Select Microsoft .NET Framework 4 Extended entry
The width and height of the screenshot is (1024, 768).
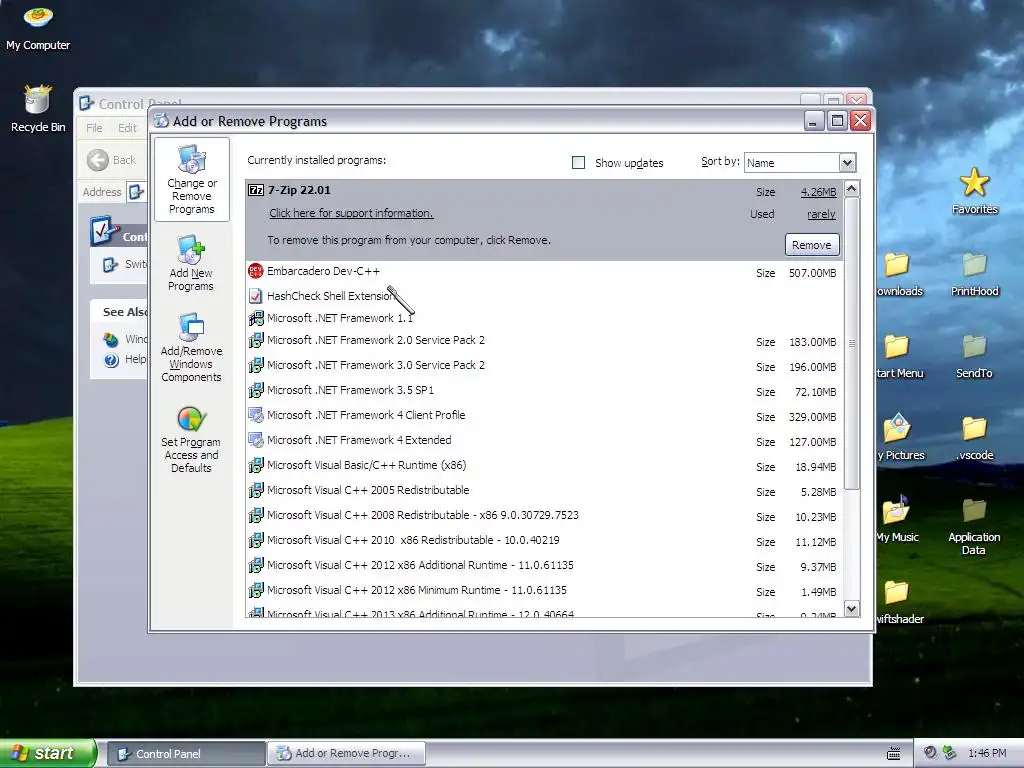pos(544,441)
